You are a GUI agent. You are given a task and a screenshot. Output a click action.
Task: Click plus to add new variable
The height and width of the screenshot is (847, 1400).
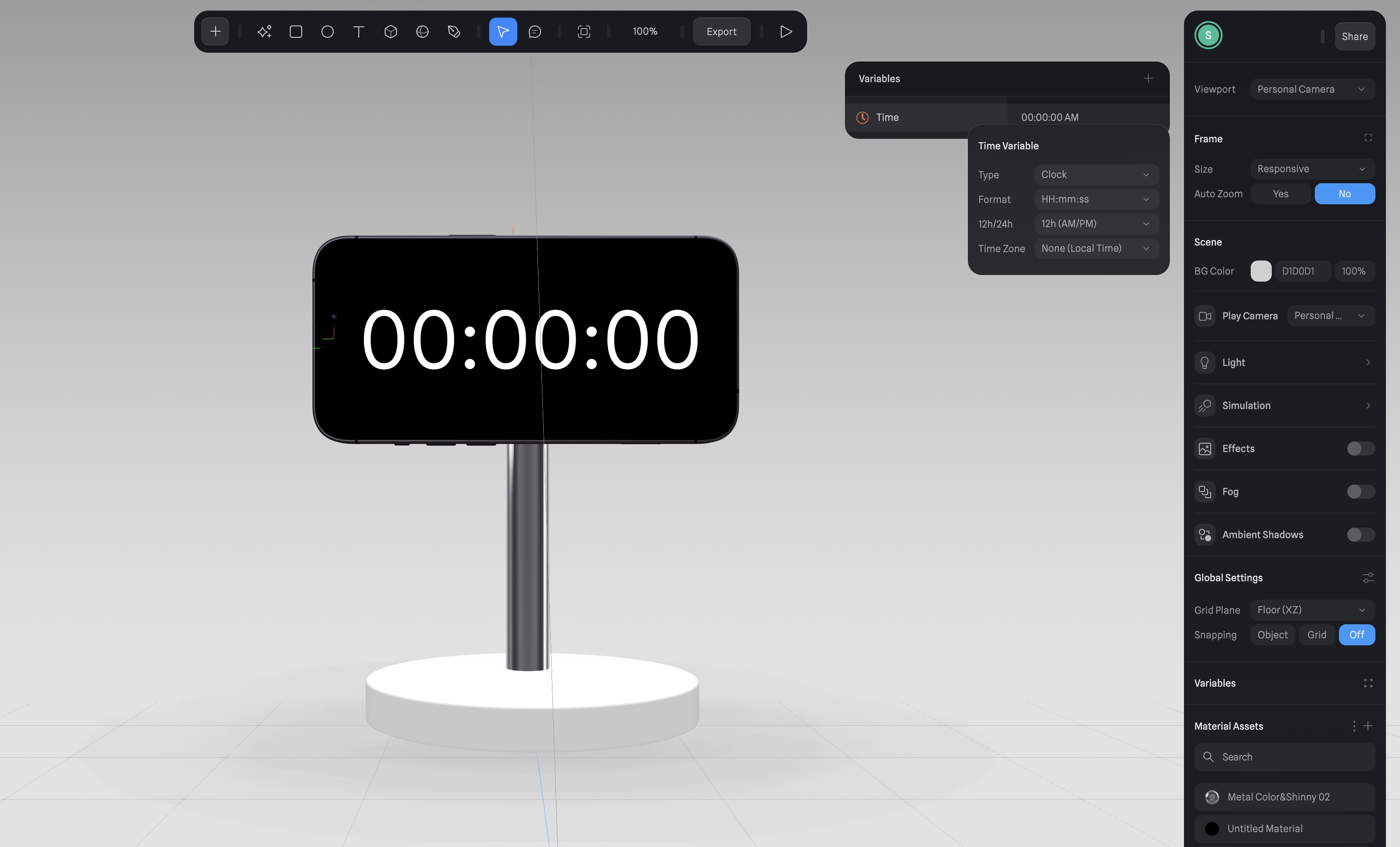pyautogui.click(x=1148, y=79)
